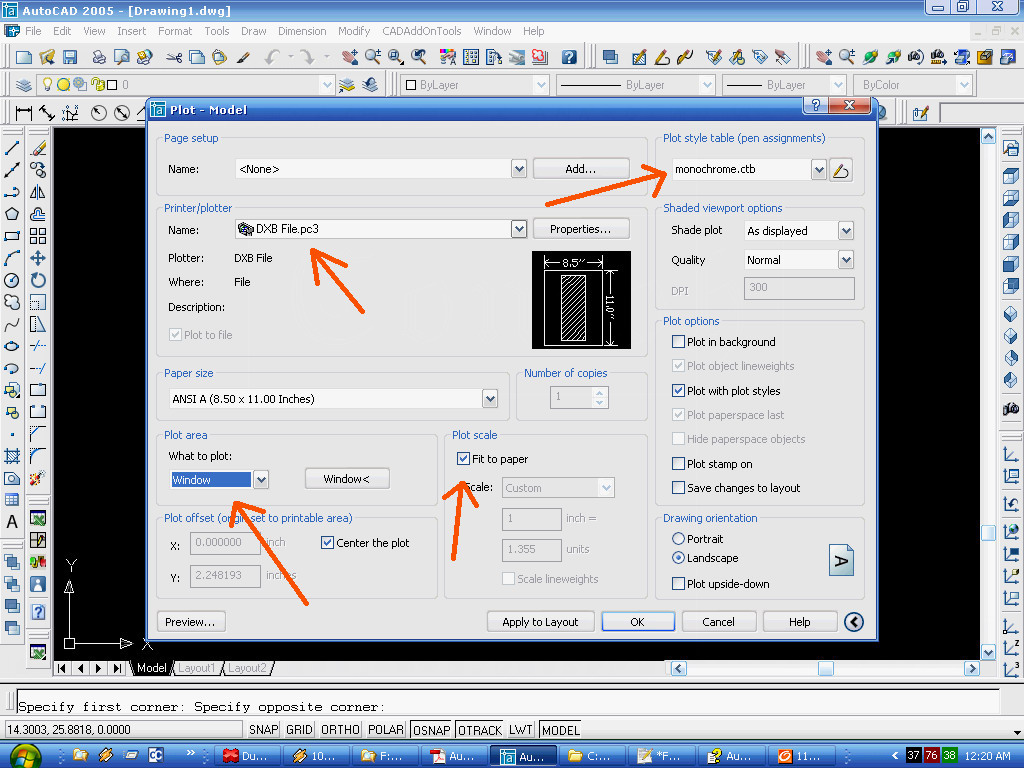The image size is (1024, 768).
Task: Select the Move modify tool
Action: (38, 258)
